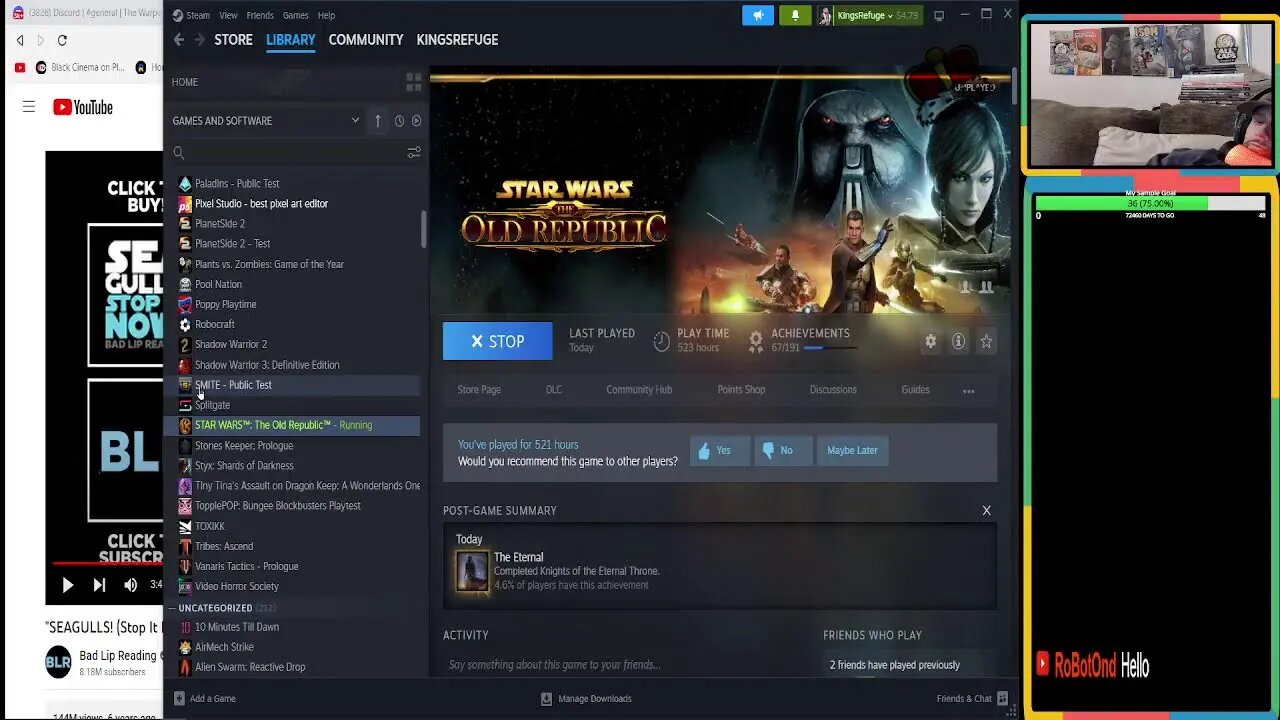Toggle the ready to play filter
Screen dimensions: 1280x720
tap(416, 121)
